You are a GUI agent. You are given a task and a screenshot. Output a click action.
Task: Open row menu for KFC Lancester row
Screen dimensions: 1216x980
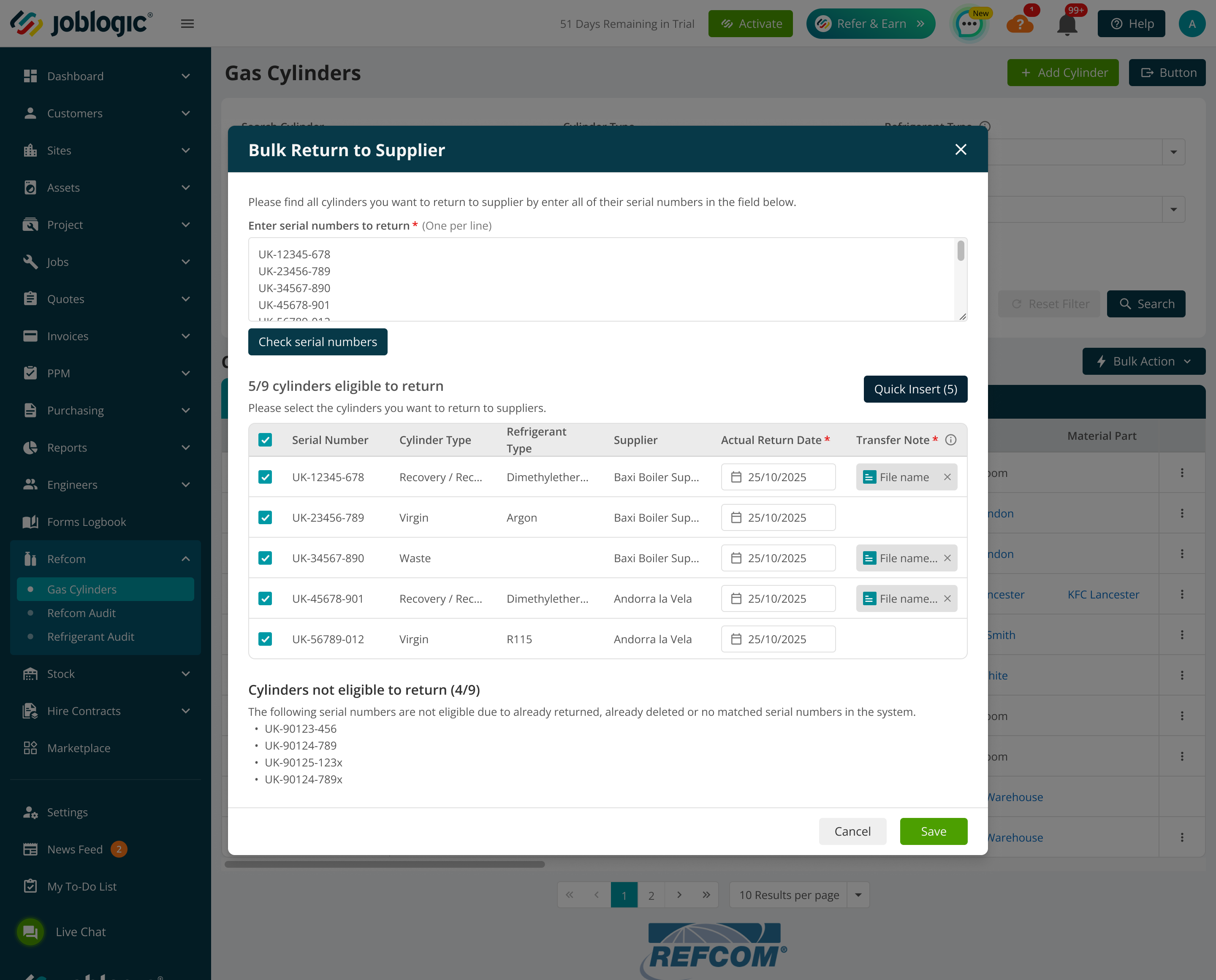pyautogui.click(x=1181, y=594)
